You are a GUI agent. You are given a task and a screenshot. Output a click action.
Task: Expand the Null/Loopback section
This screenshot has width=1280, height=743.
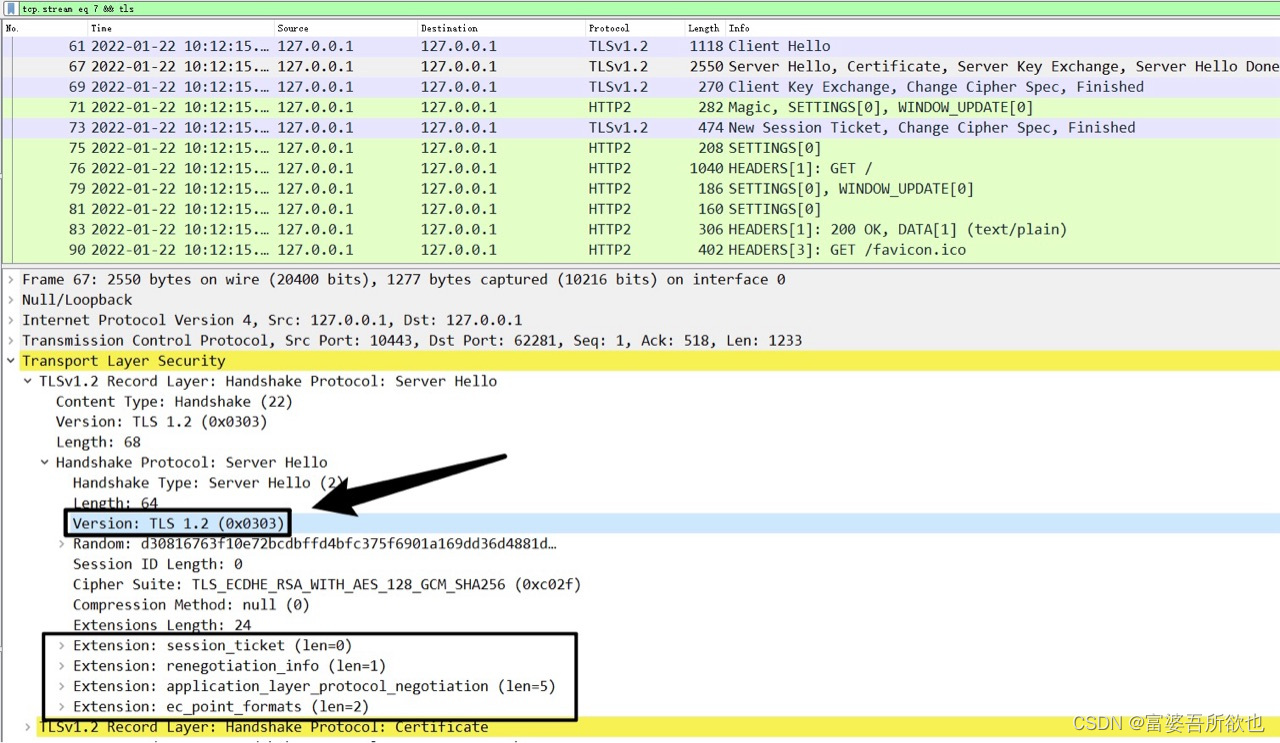[10, 299]
